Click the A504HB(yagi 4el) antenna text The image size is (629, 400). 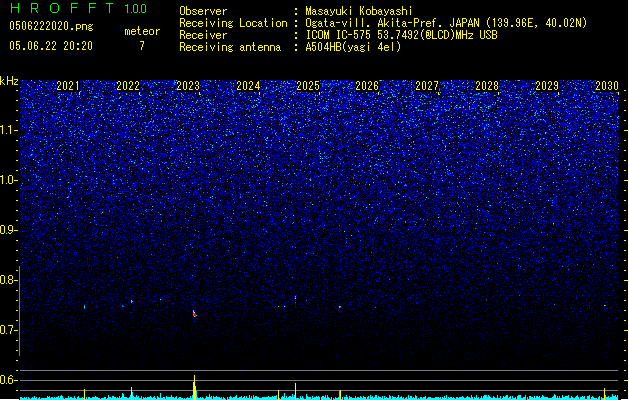[353, 47]
